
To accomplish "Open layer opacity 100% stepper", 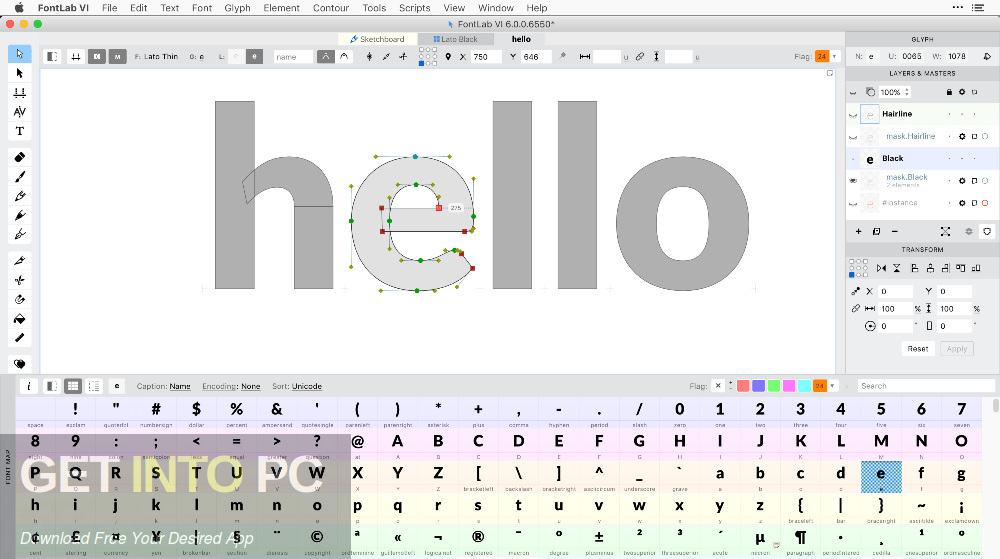I will coord(907,92).
